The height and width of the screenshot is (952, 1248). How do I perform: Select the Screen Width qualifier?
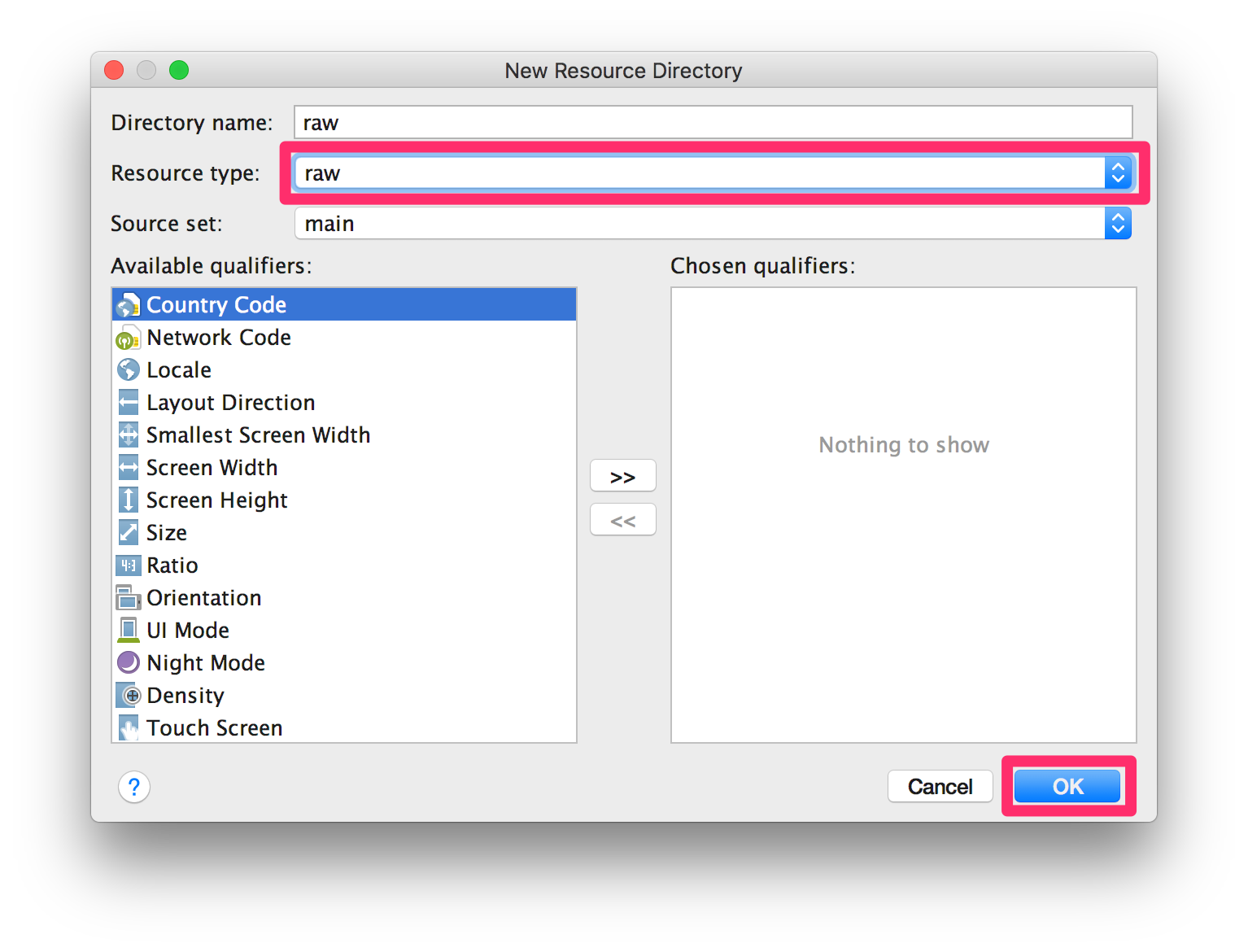[x=344, y=467]
